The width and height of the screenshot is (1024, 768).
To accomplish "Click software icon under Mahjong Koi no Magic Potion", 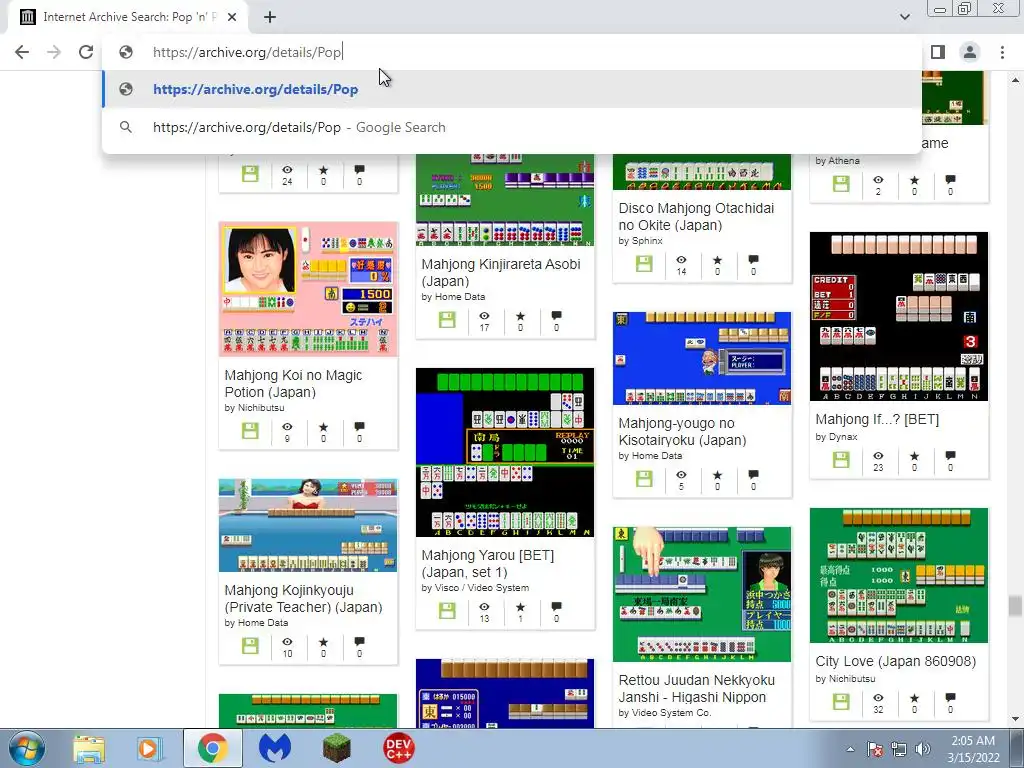I will 250,430.
